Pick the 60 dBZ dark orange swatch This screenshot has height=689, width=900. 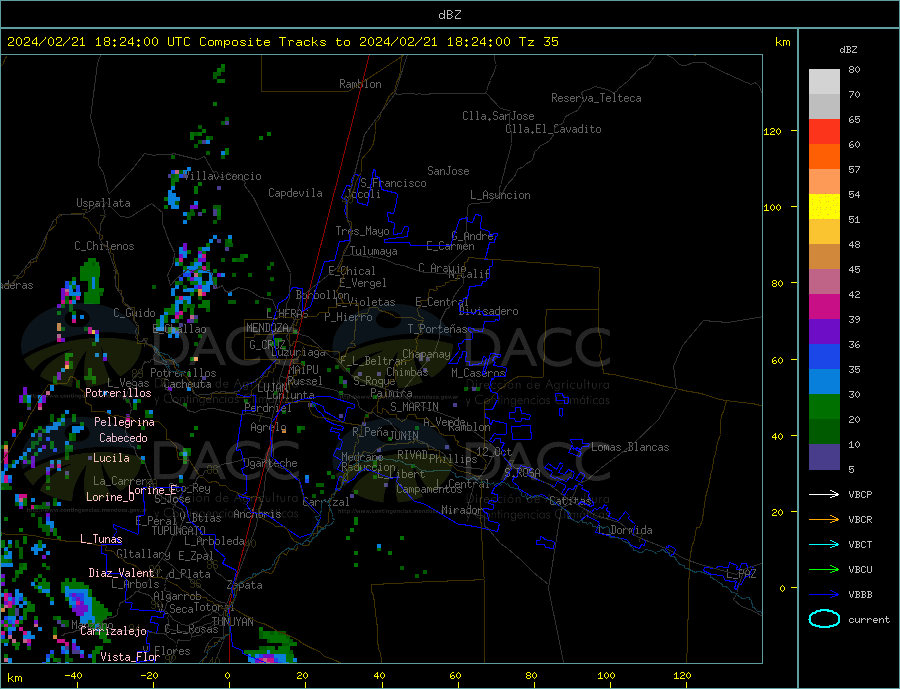(824, 157)
